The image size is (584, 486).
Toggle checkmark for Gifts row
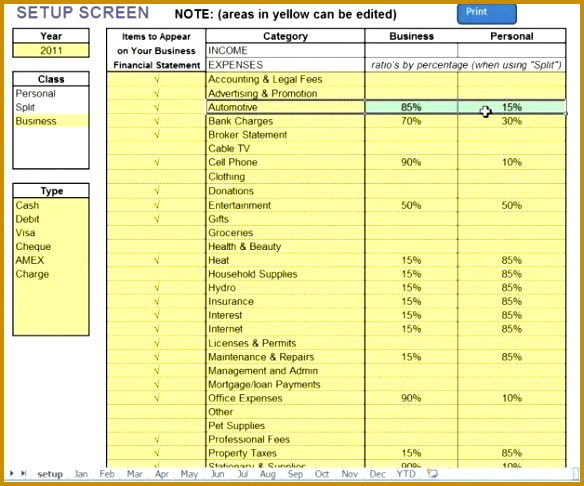click(x=156, y=219)
